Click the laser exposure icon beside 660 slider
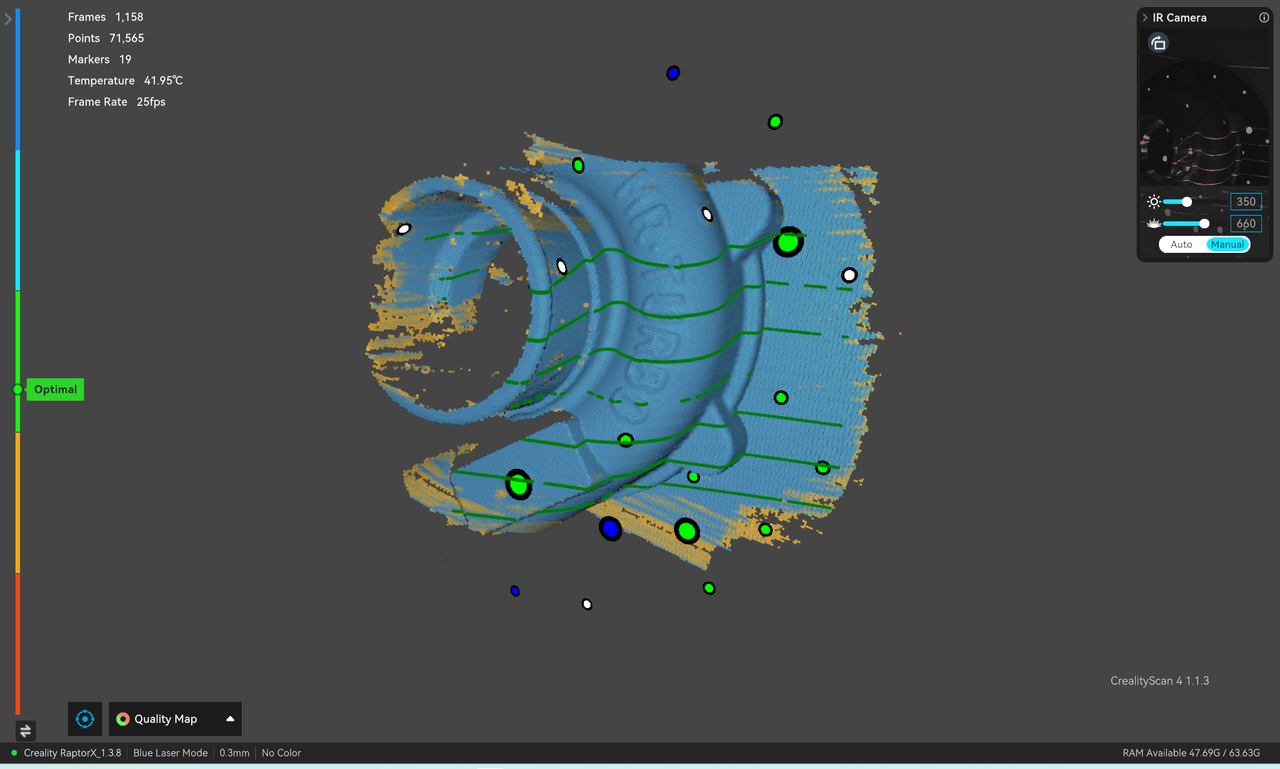This screenshot has height=769, width=1280. tap(1154, 224)
